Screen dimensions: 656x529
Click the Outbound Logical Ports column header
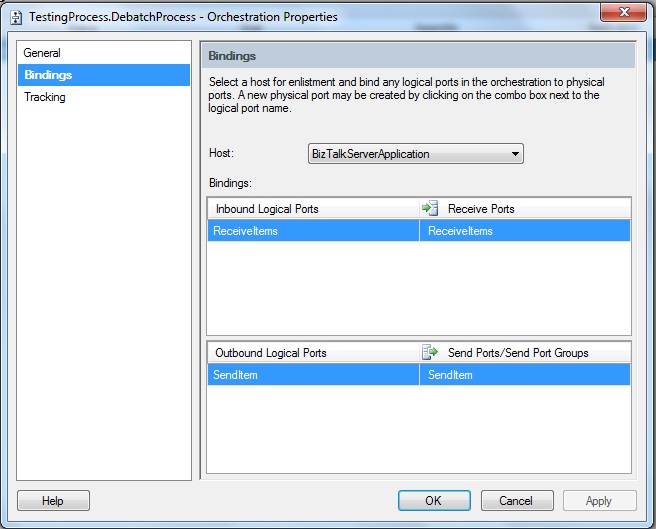tap(313, 353)
